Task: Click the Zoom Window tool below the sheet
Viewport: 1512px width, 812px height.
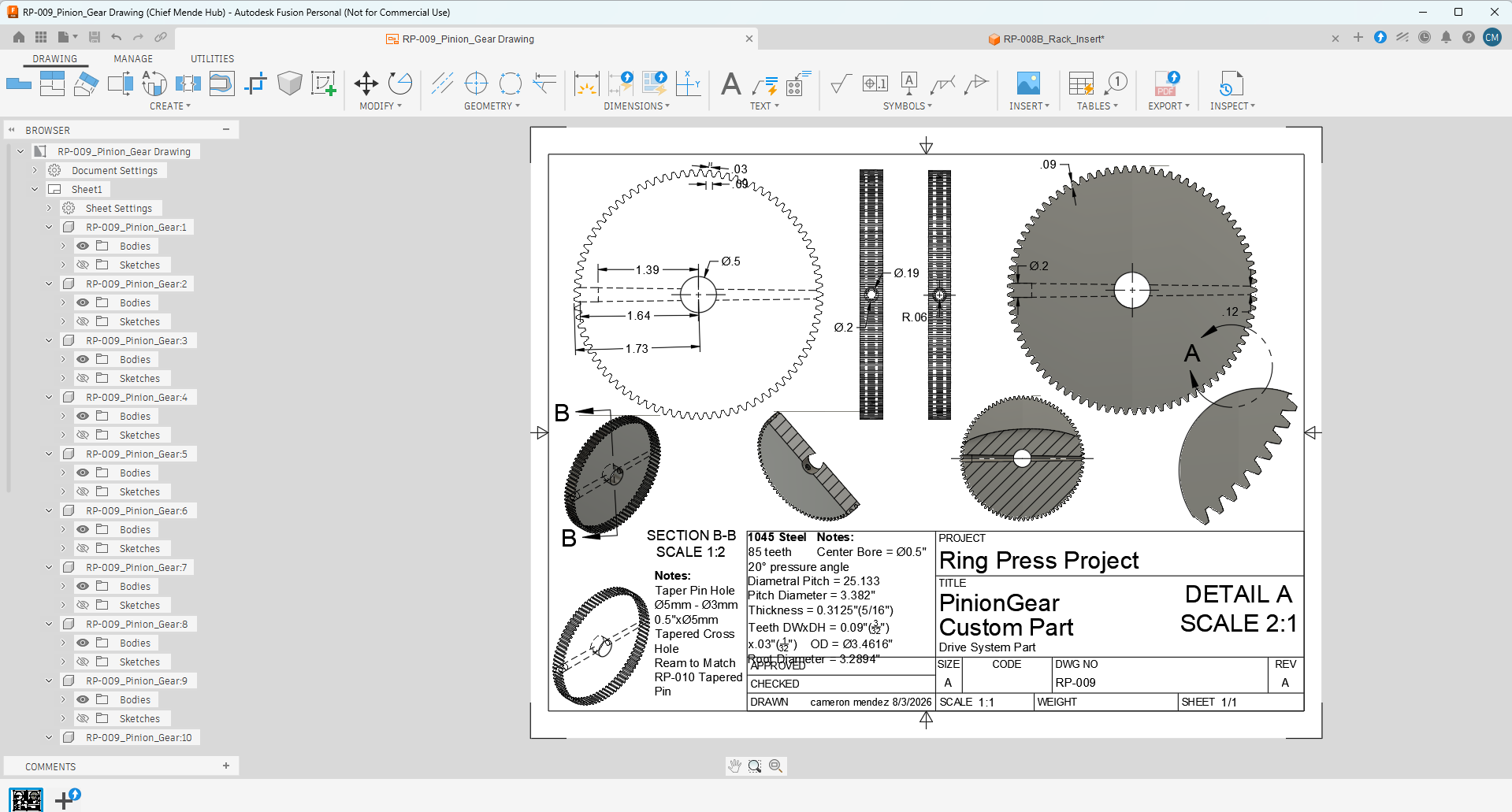Action: click(755, 766)
